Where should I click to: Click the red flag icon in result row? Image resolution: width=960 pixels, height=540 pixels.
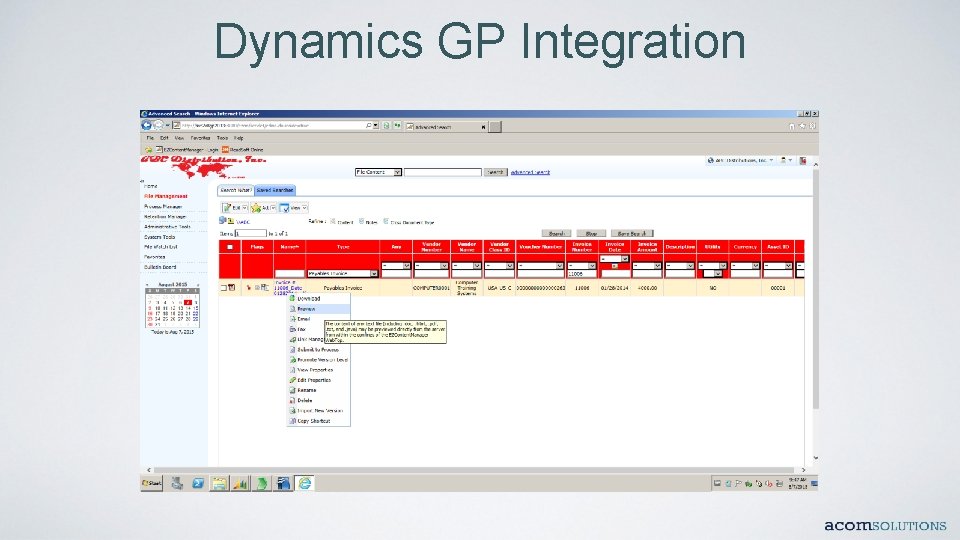[x=249, y=287]
